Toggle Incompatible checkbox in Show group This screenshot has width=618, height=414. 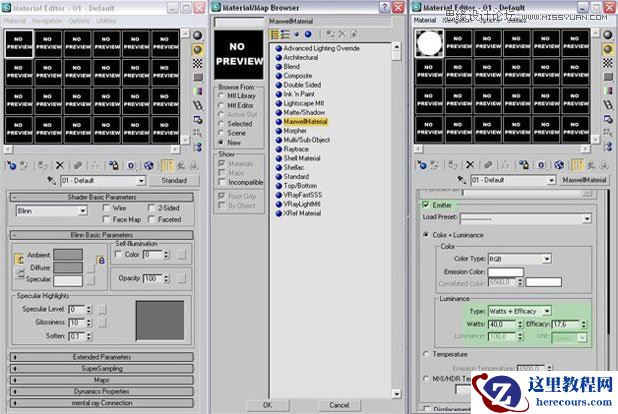tap(222, 182)
